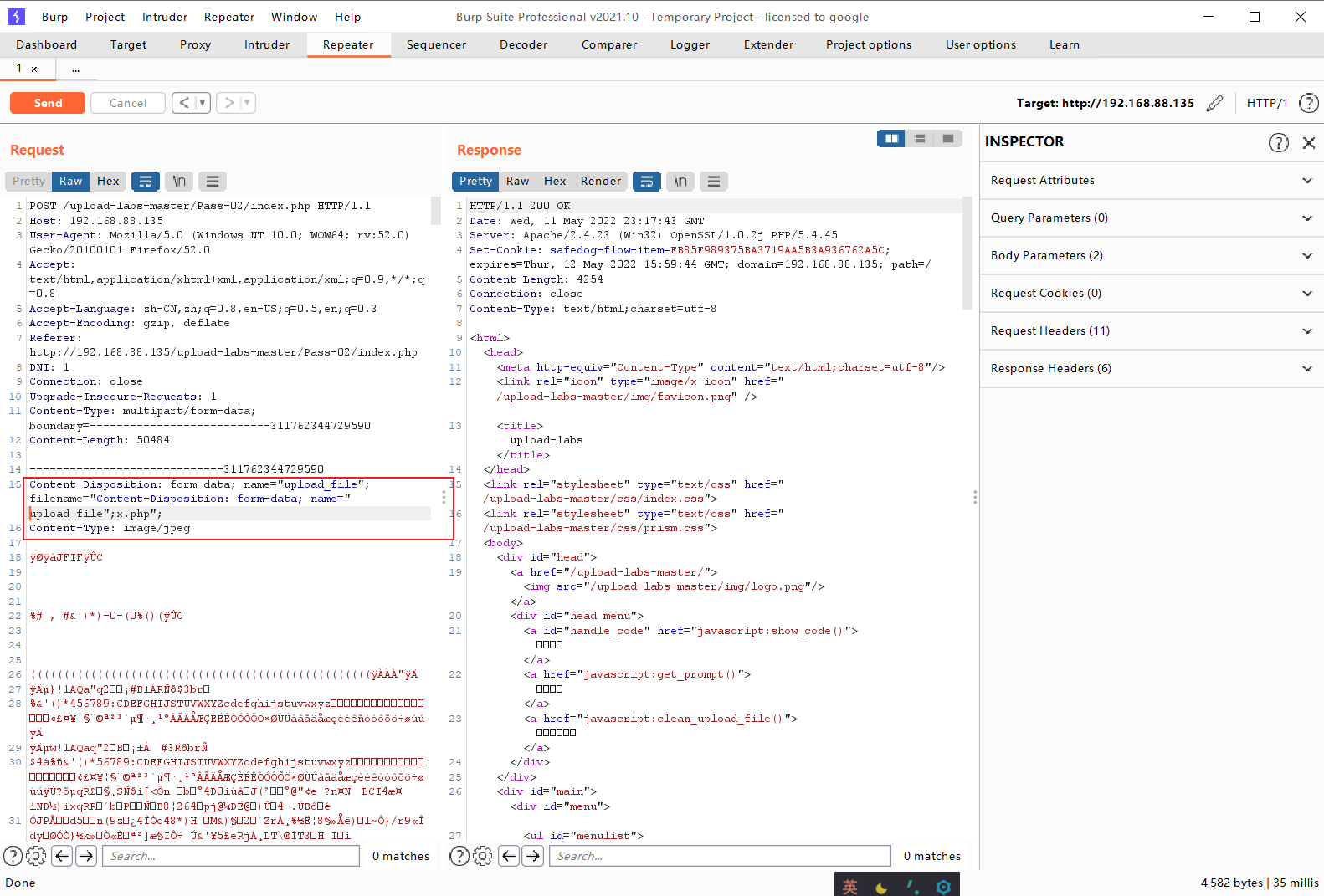
Task: Open the Learn tab
Action: pyautogui.click(x=1065, y=45)
